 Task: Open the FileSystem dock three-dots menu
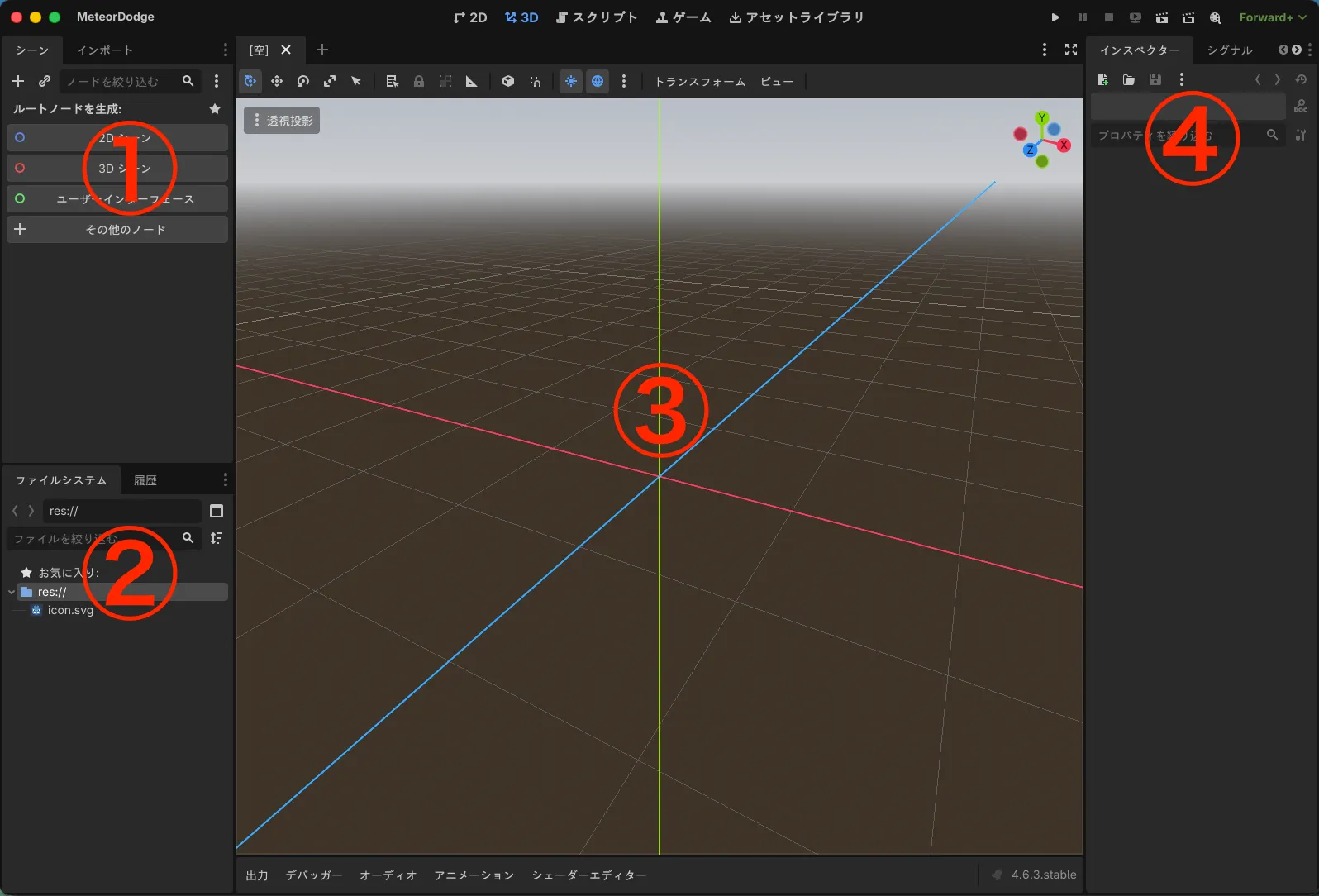click(x=225, y=479)
